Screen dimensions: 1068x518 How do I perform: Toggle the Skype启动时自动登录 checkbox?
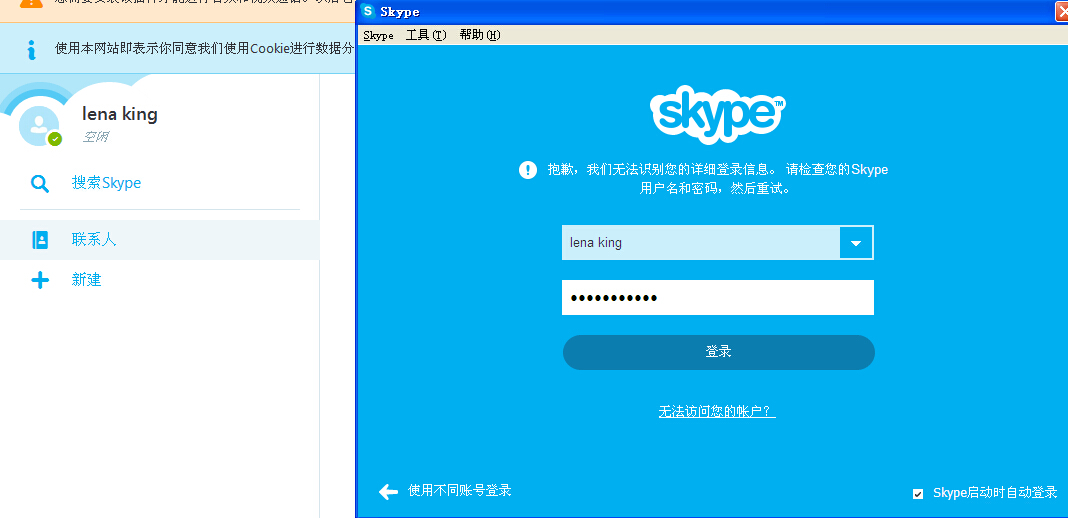point(918,493)
